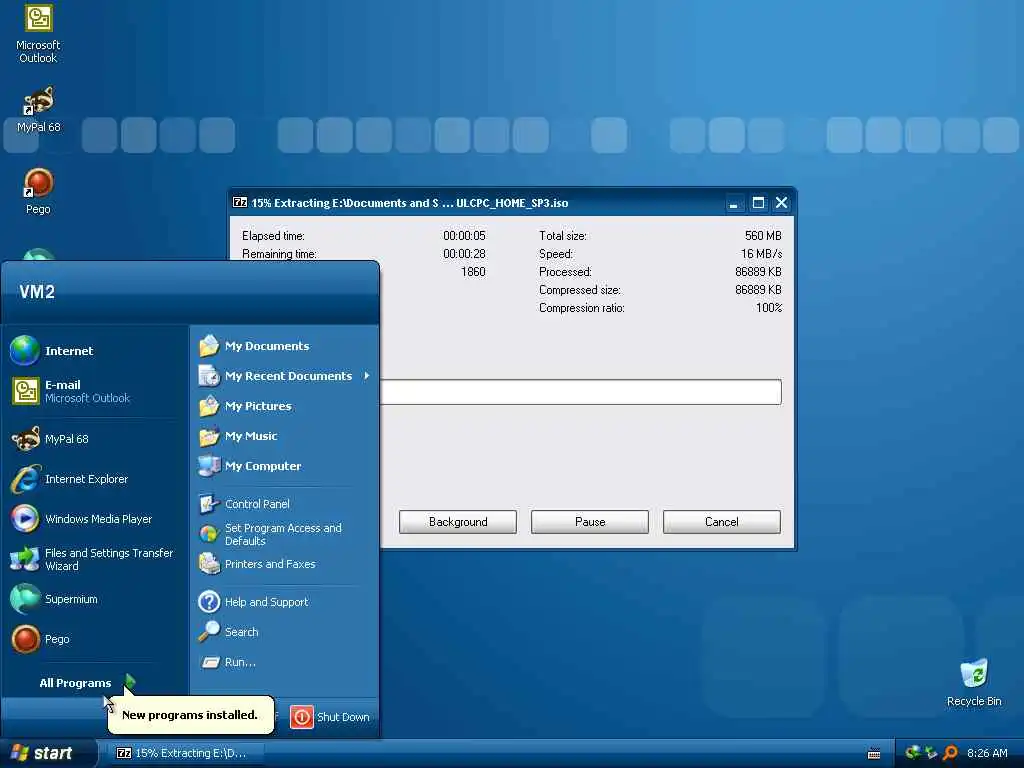
Task: Expand All Programs list
Action: [86, 683]
